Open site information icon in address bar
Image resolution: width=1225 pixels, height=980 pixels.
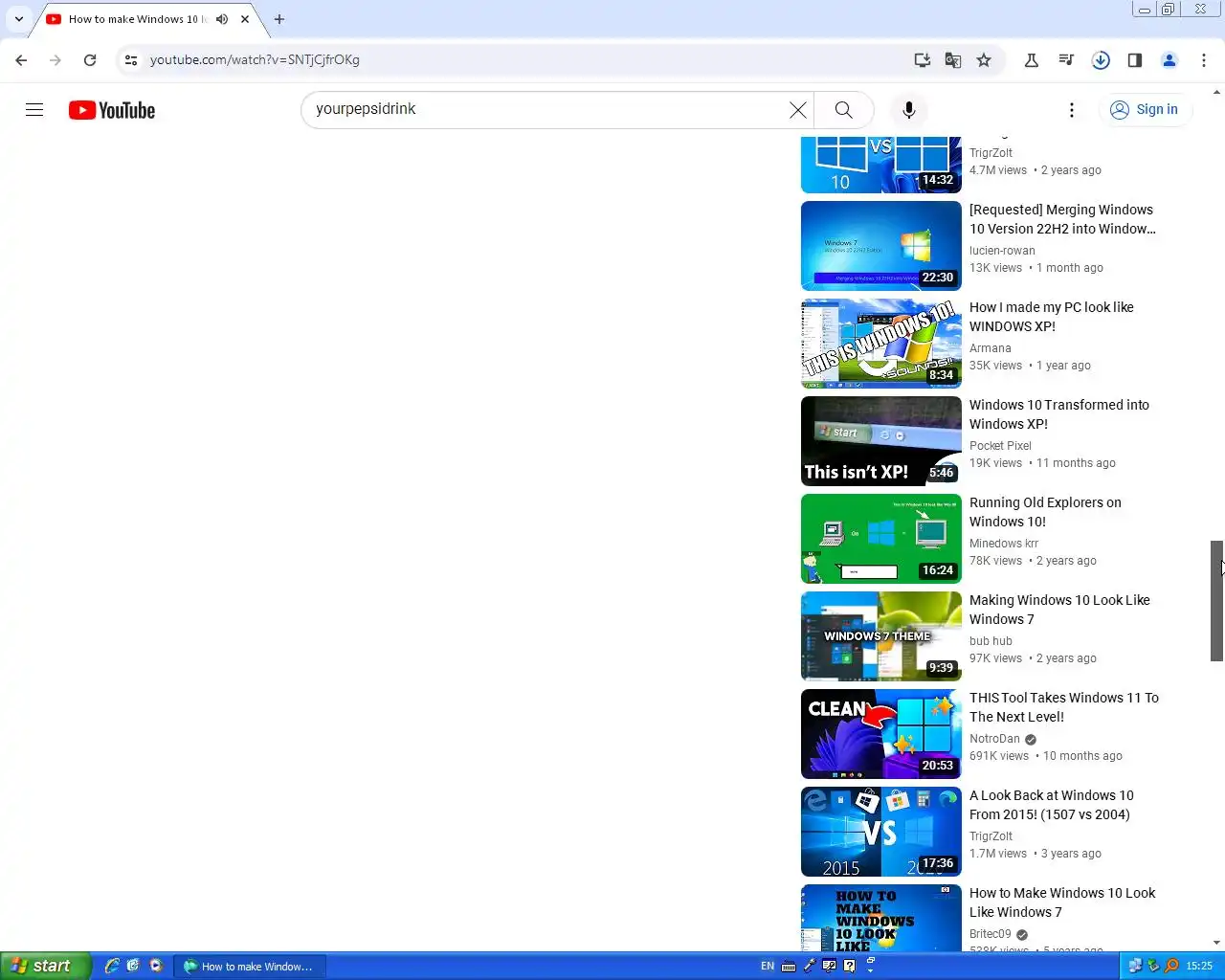pyautogui.click(x=131, y=59)
